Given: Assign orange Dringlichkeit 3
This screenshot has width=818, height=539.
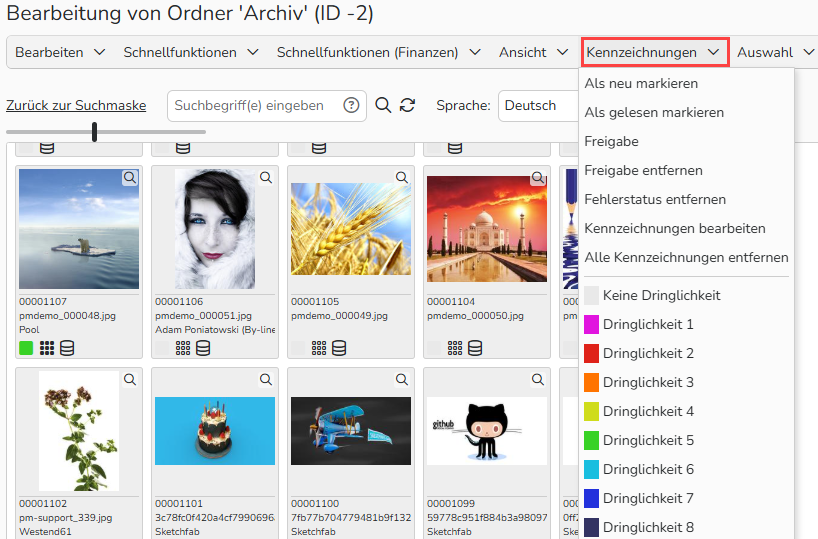Looking at the screenshot, I should click(x=687, y=382).
